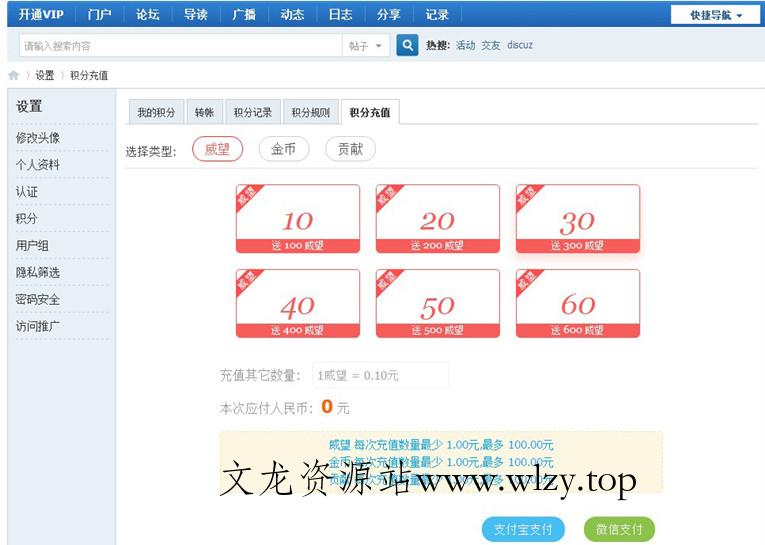
Task: Select the 威望 credit type
Action: coord(217,149)
